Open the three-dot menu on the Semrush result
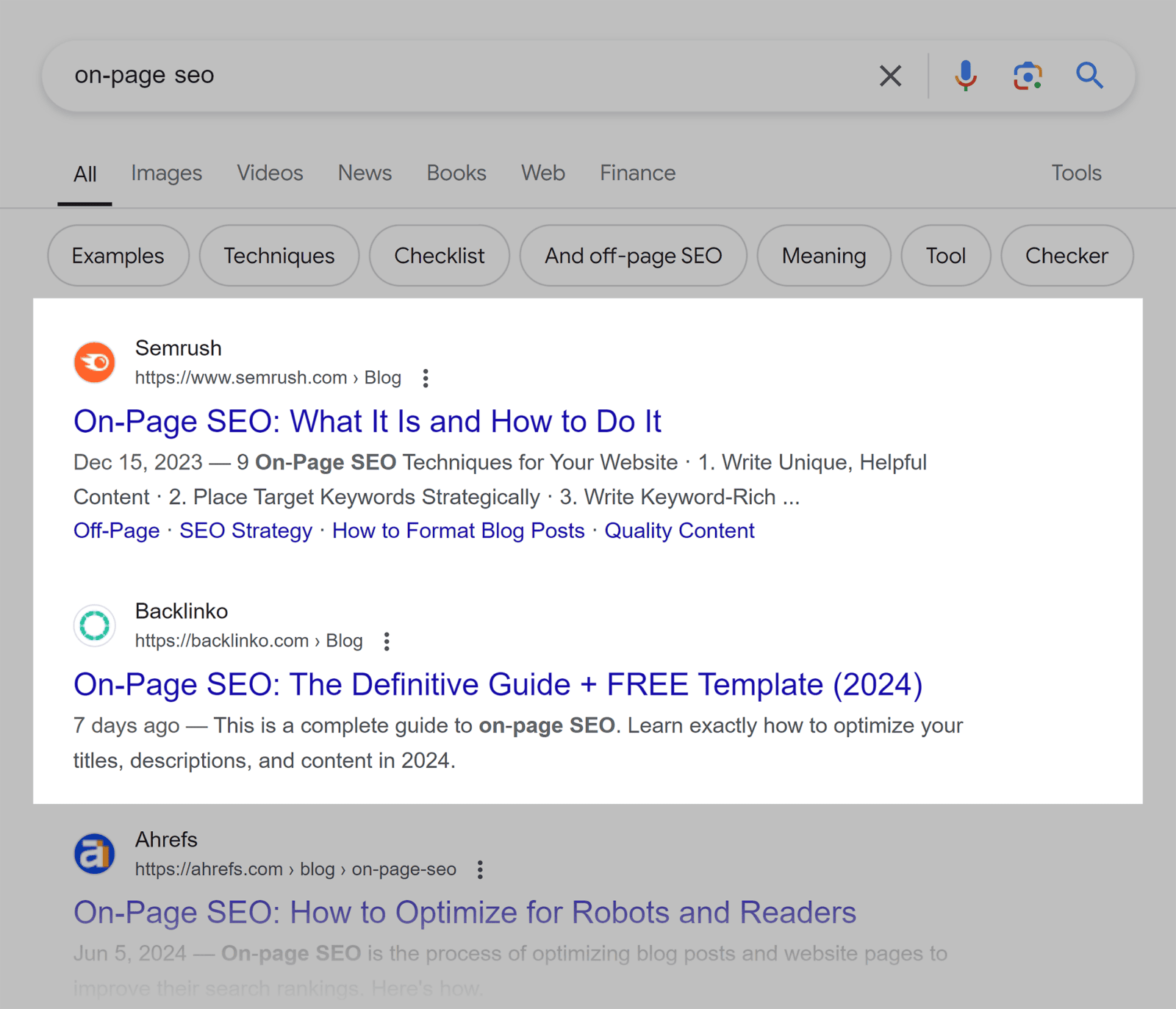 426,378
